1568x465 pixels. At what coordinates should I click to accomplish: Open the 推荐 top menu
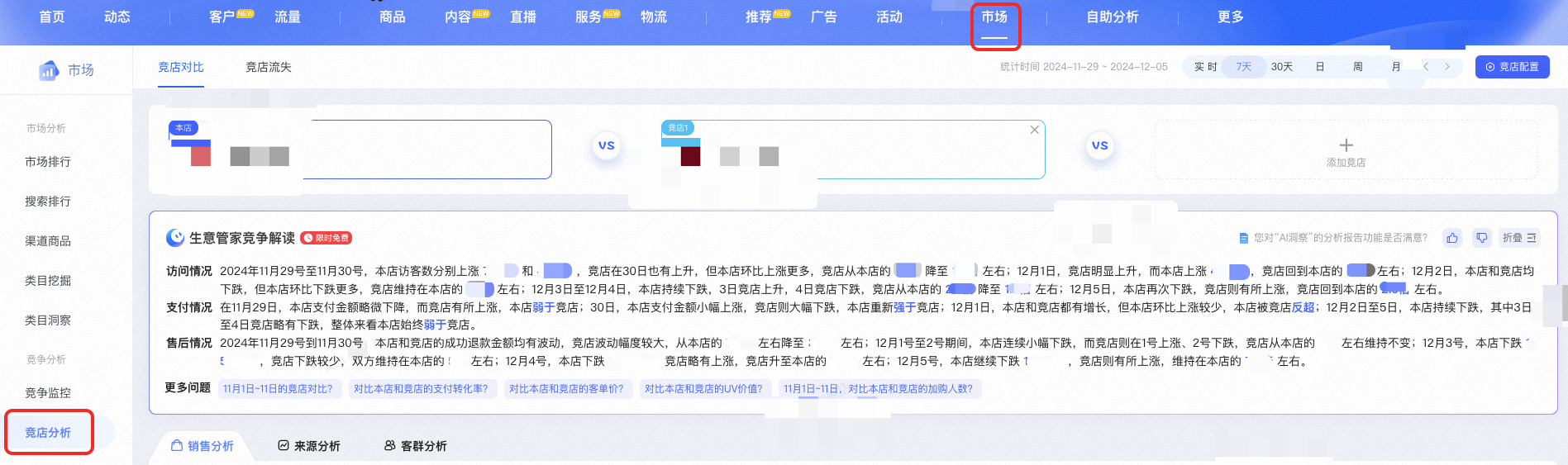click(759, 17)
